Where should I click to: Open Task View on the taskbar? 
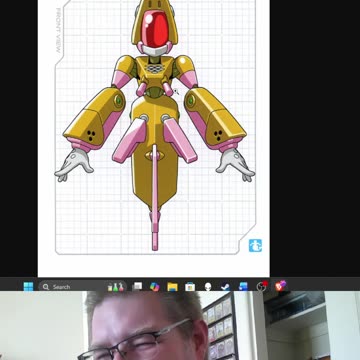point(137,286)
